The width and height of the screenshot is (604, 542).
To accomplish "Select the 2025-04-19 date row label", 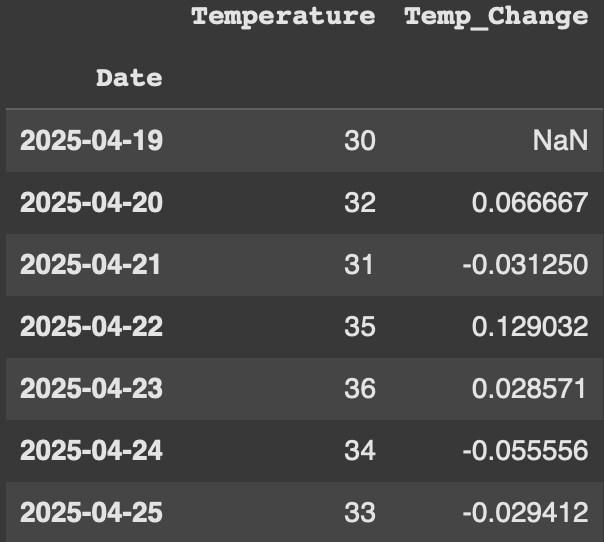I will [91, 140].
